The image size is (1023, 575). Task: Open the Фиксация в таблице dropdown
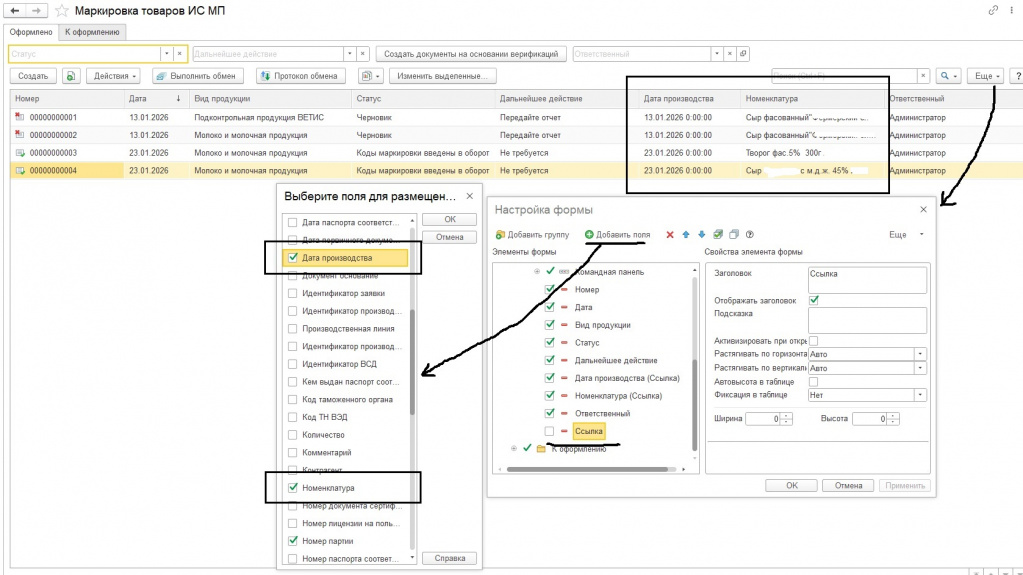click(920, 395)
